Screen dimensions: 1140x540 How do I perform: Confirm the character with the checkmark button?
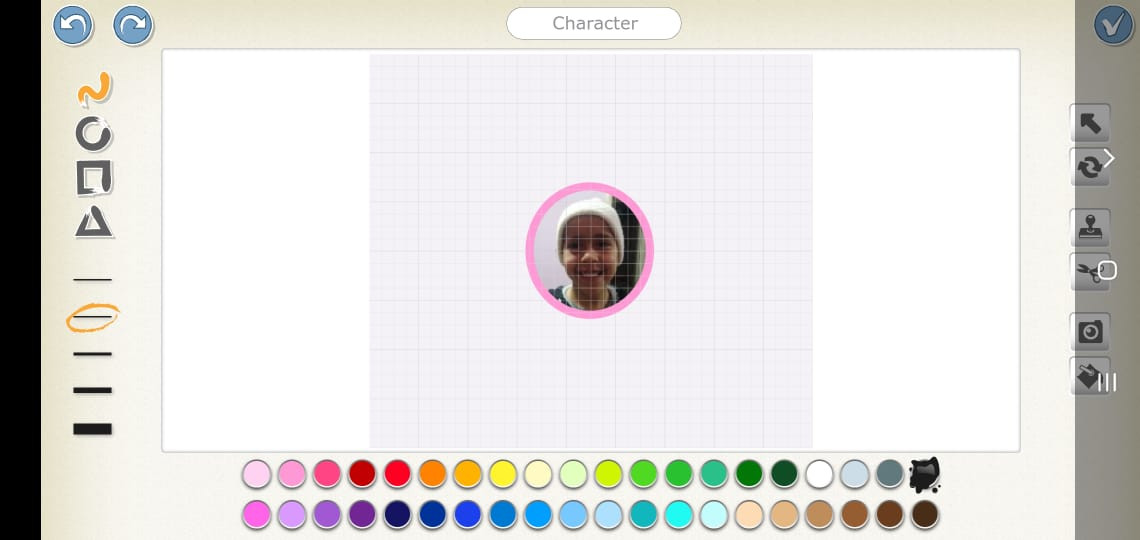(1113, 25)
